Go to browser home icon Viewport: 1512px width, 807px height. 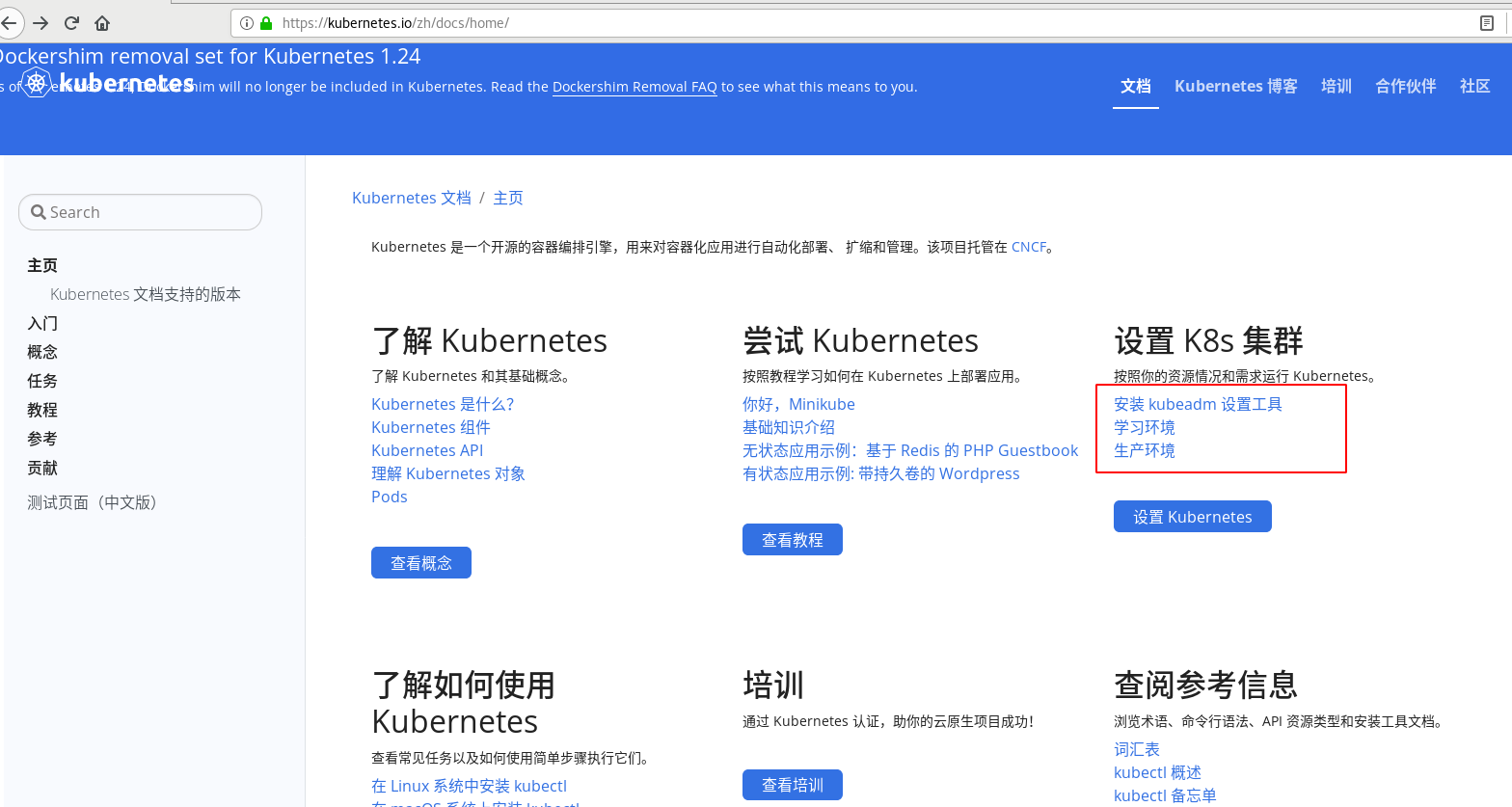pos(102,23)
